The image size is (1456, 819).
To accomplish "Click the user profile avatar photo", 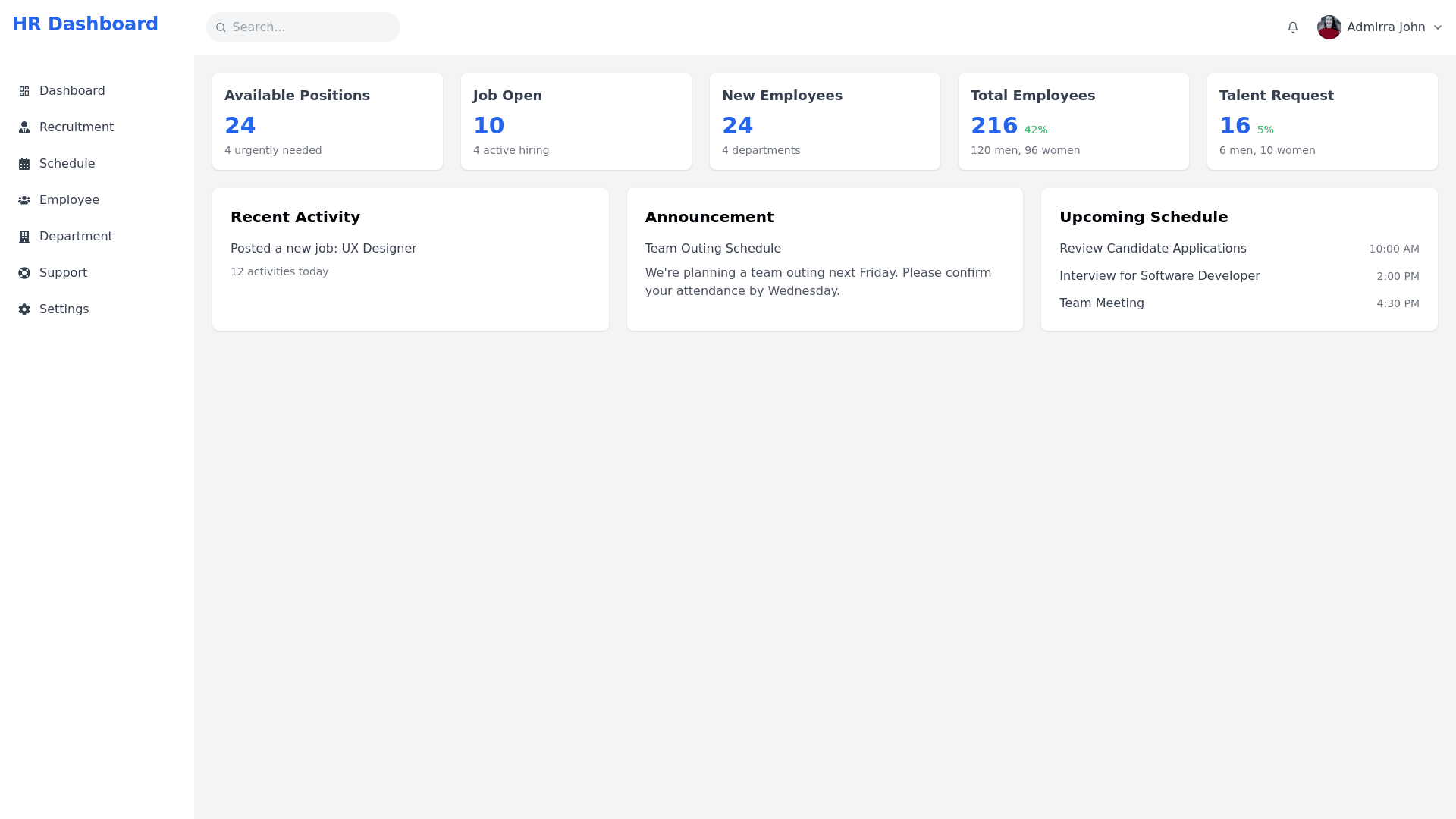I will (x=1329, y=27).
